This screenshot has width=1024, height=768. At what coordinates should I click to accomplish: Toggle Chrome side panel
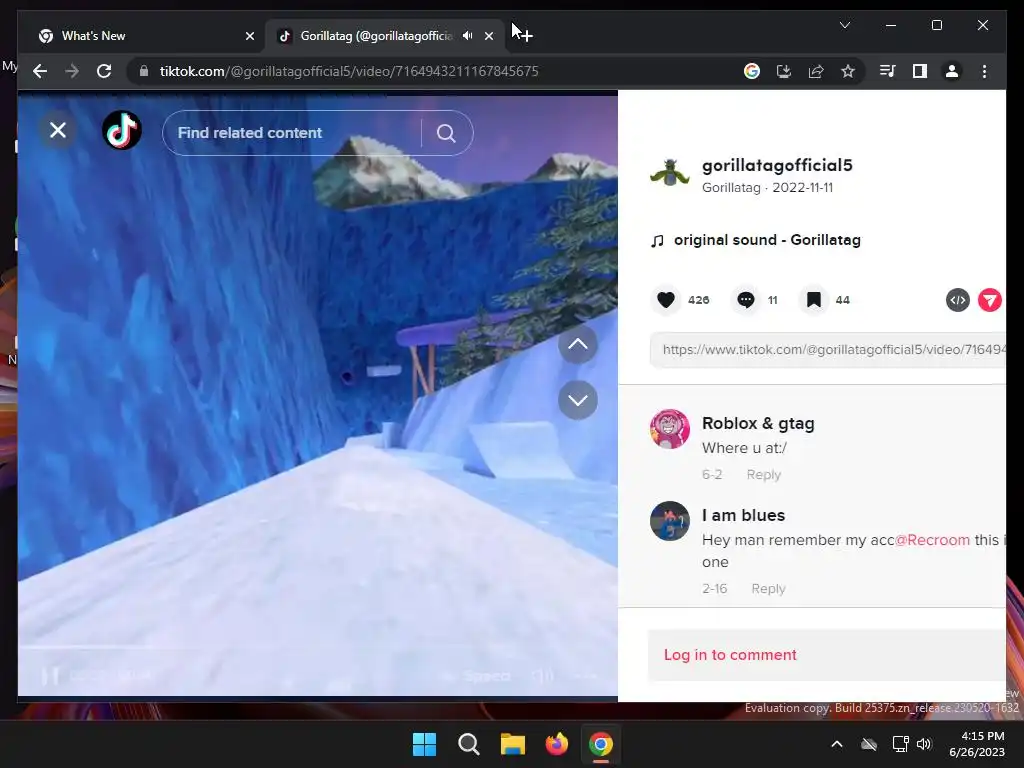tap(920, 71)
